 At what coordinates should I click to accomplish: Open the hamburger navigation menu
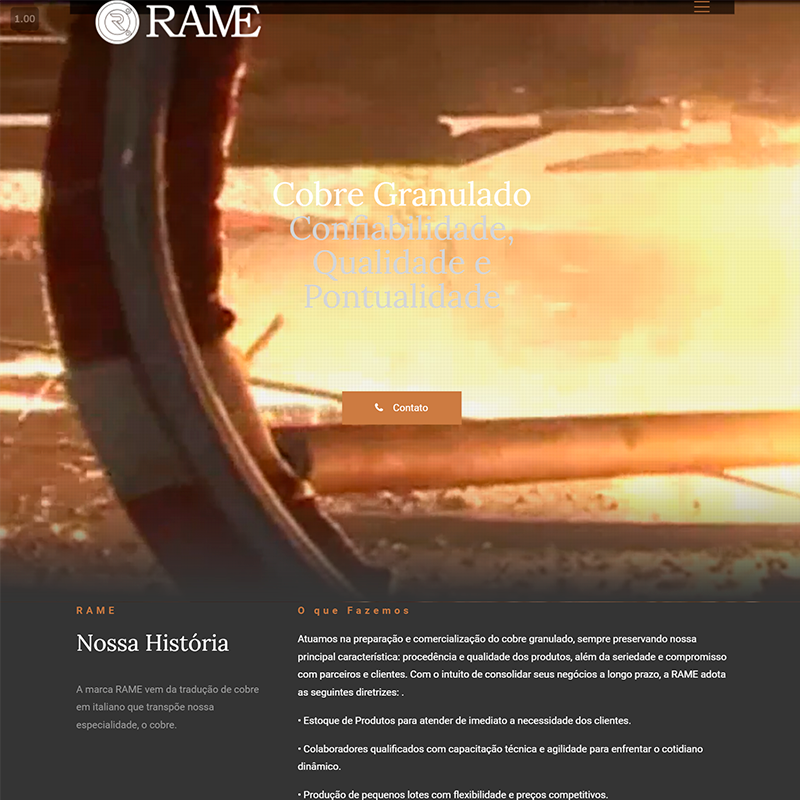(x=702, y=7)
